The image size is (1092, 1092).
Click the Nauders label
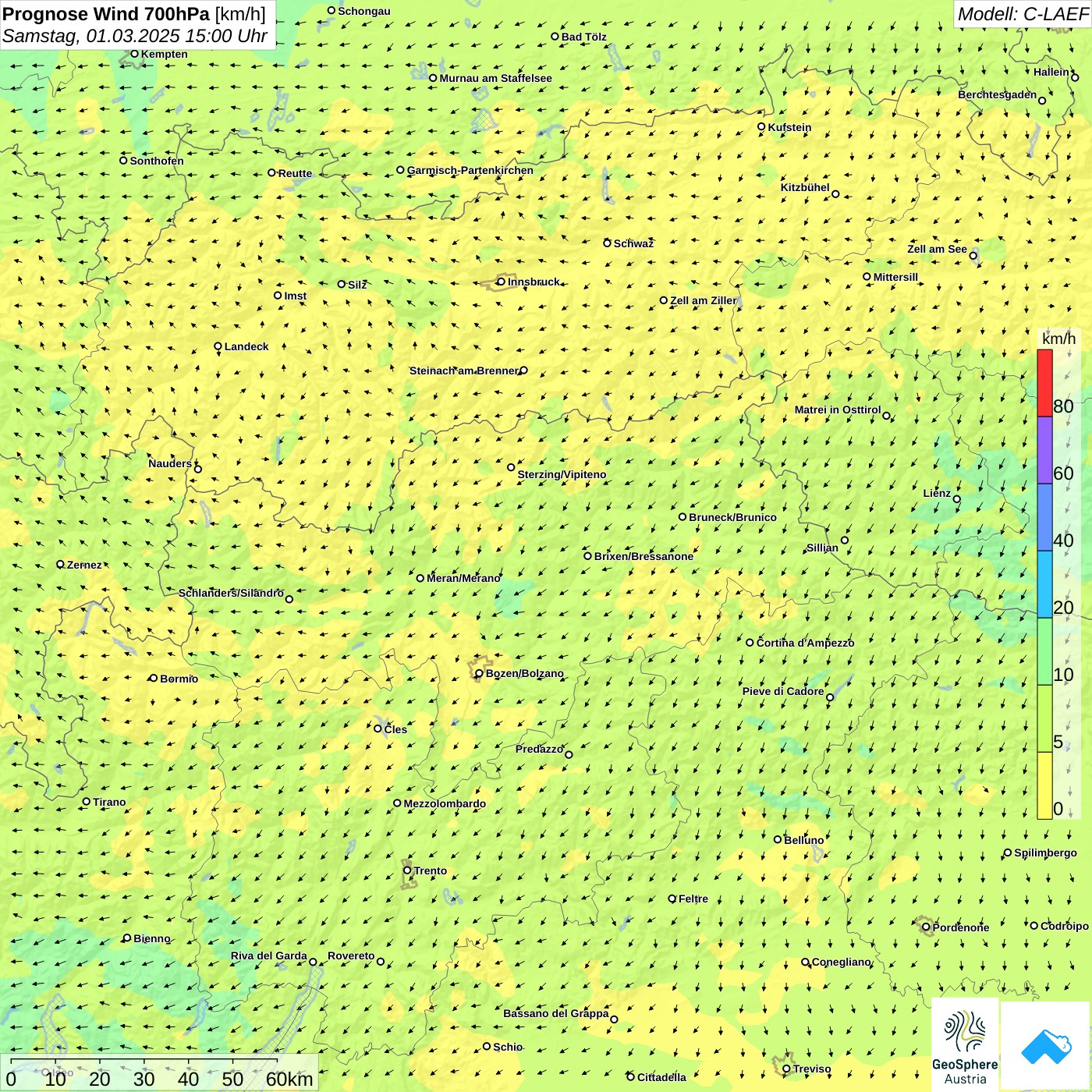[170, 463]
